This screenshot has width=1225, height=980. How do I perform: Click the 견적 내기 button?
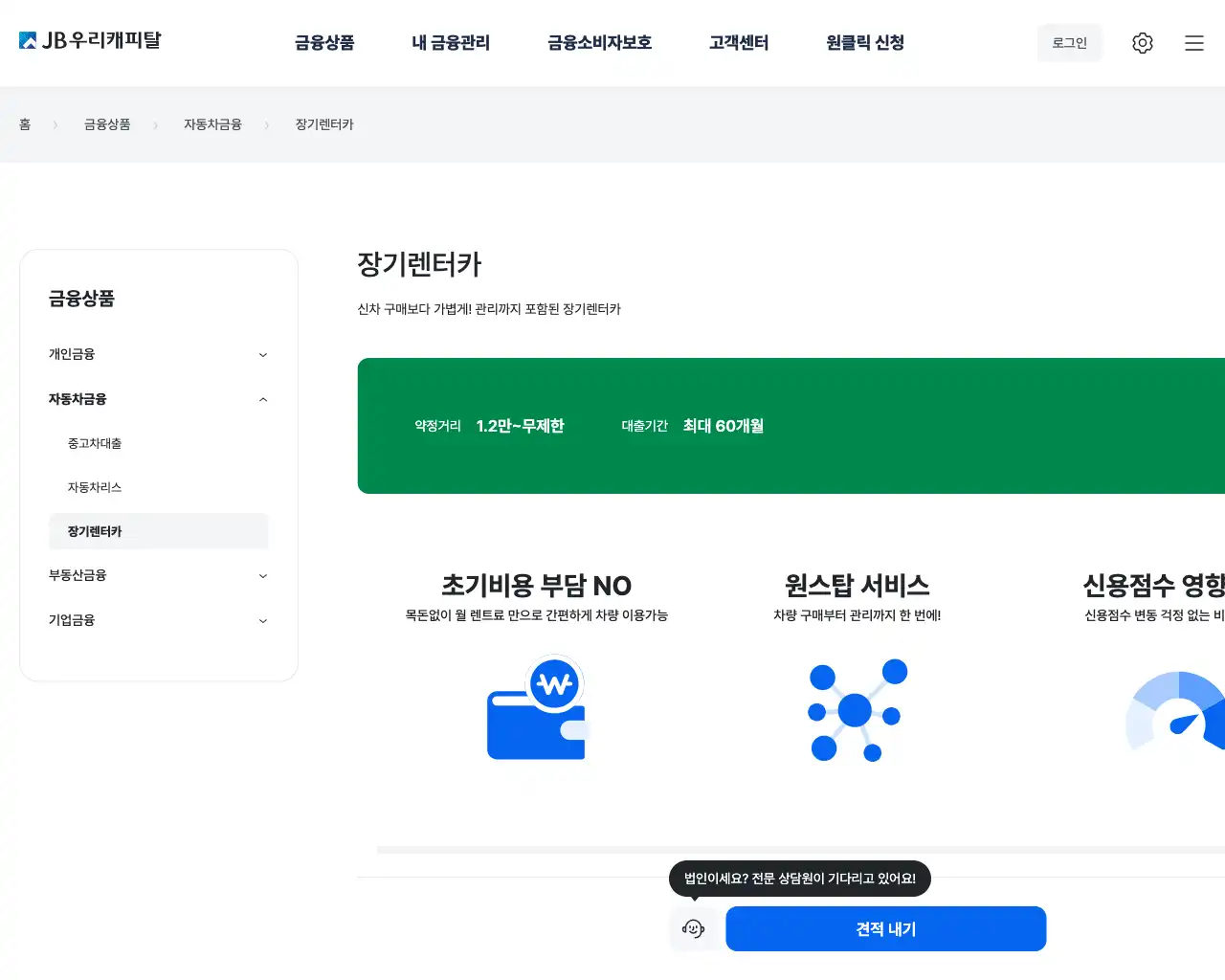tap(886, 928)
